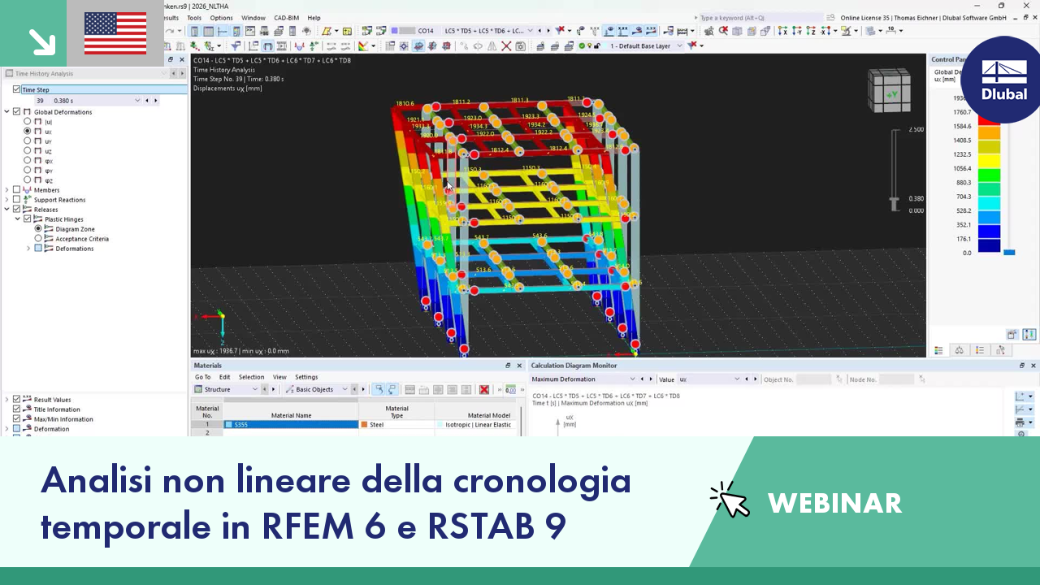The width and height of the screenshot is (1040, 585).
Task: Click the yellow parallelogram edit tool icon
Action: [x=327, y=31]
